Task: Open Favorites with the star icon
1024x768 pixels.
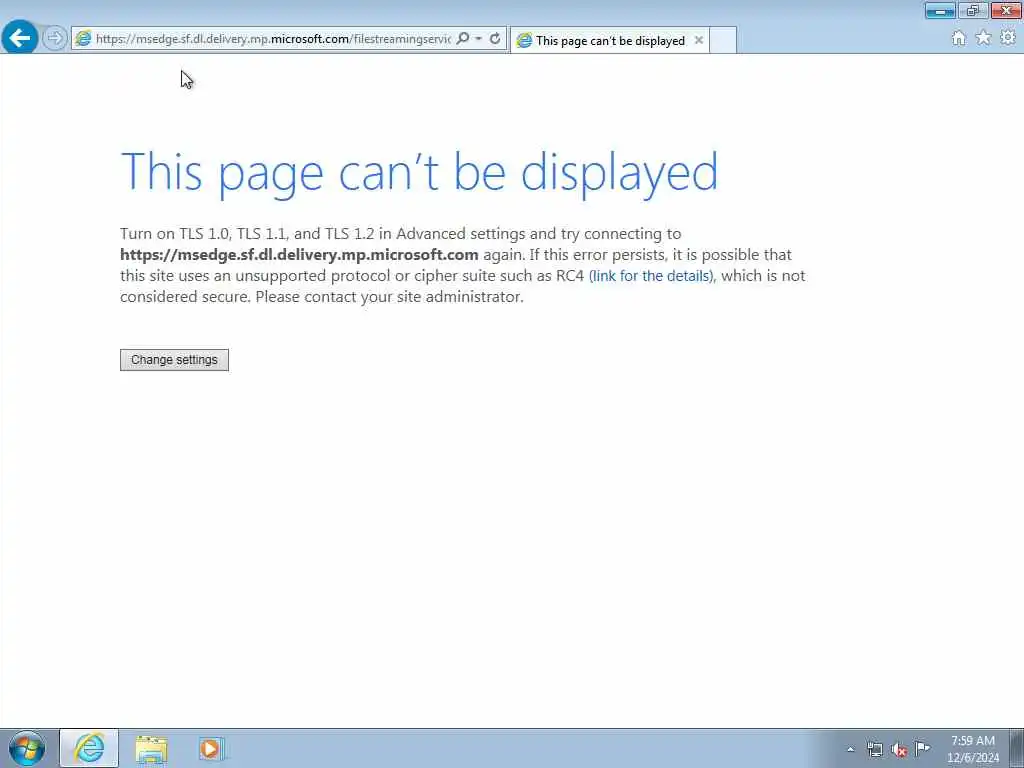Action: (x=983, y=38)
